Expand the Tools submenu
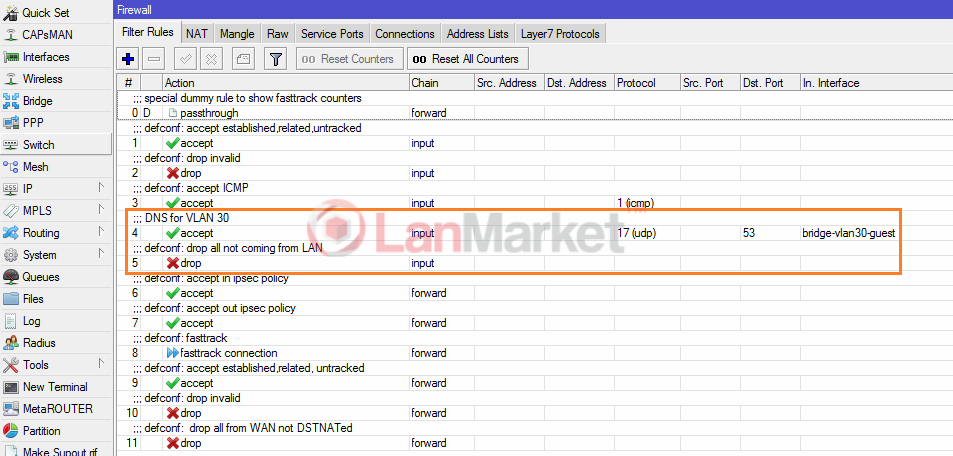The width and height of the screenshot is (953, 456). [56, 365]
